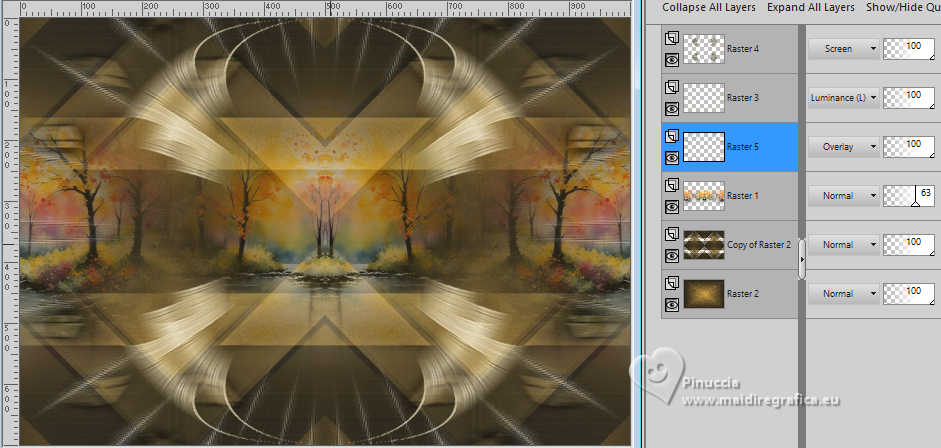
Task: Open Raster 3 blend mode dropdown (Luminance)
Action: (843, 98)
